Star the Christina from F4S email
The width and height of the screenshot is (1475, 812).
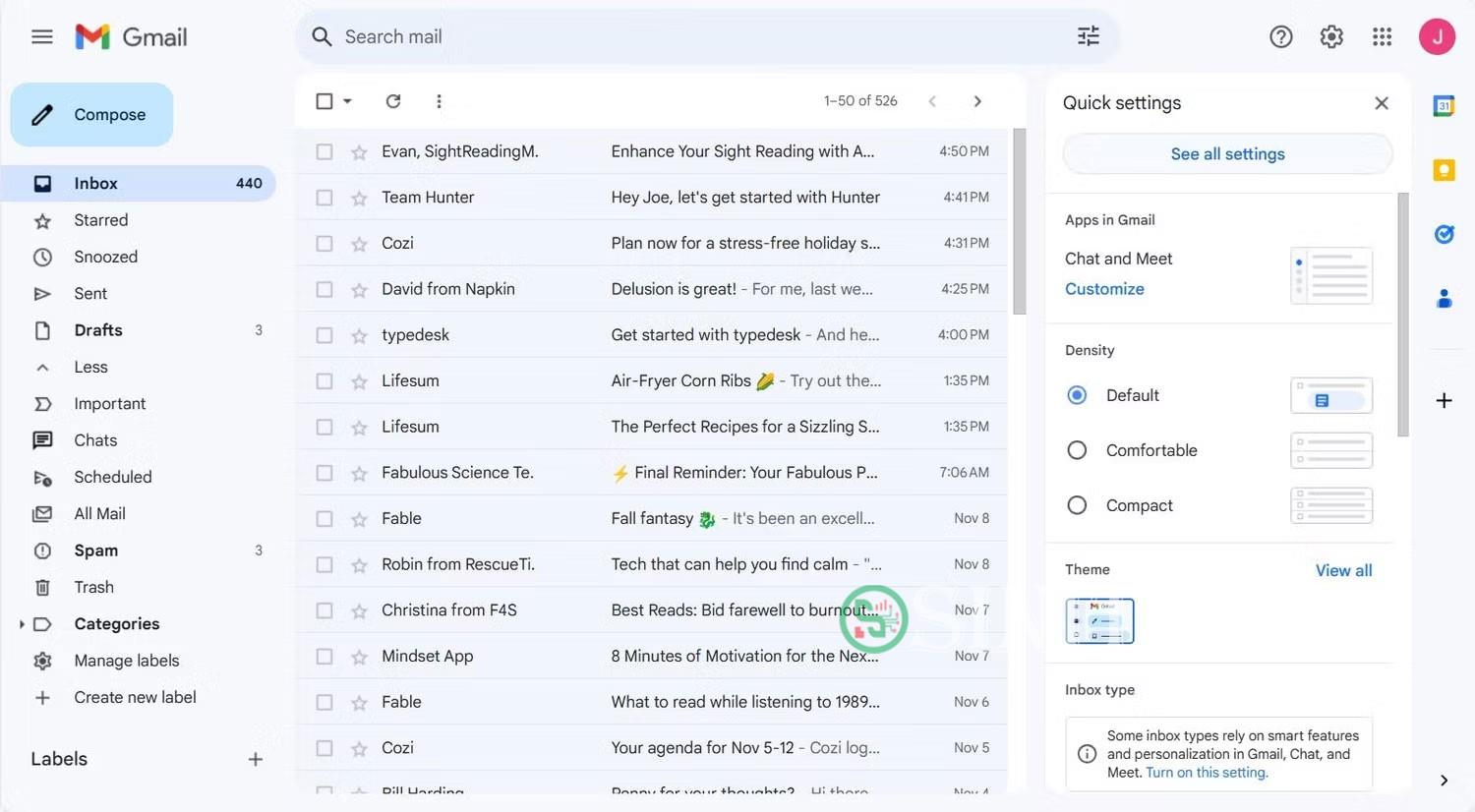tap(359, 610)
